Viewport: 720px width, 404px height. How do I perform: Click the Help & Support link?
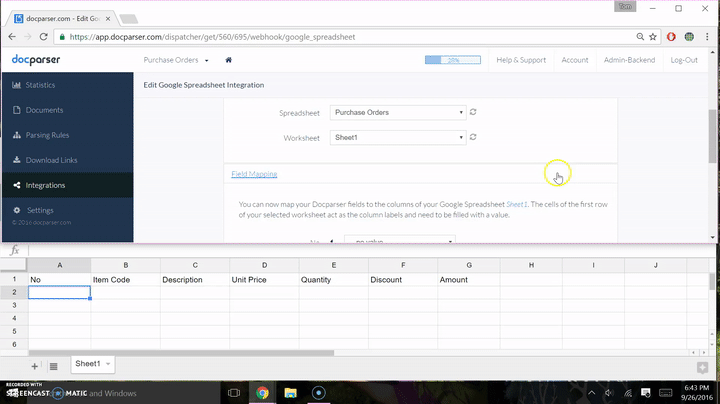(521, 60)
